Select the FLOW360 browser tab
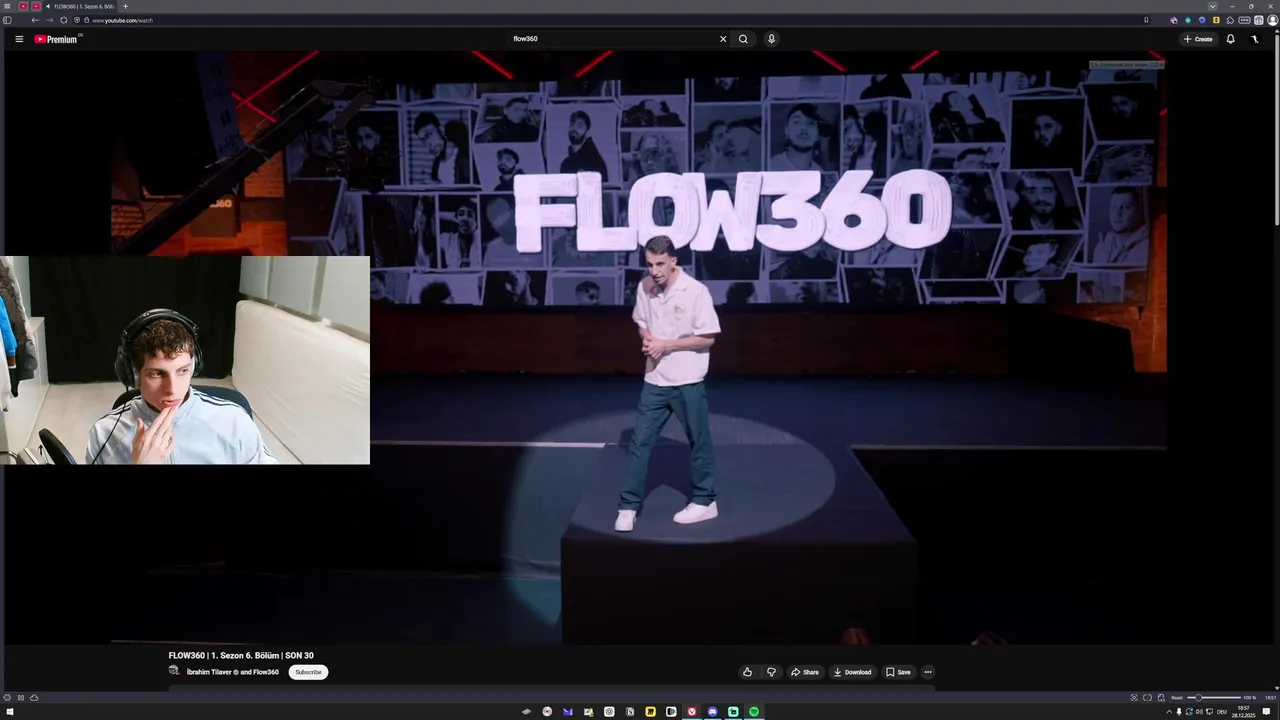 80,6
